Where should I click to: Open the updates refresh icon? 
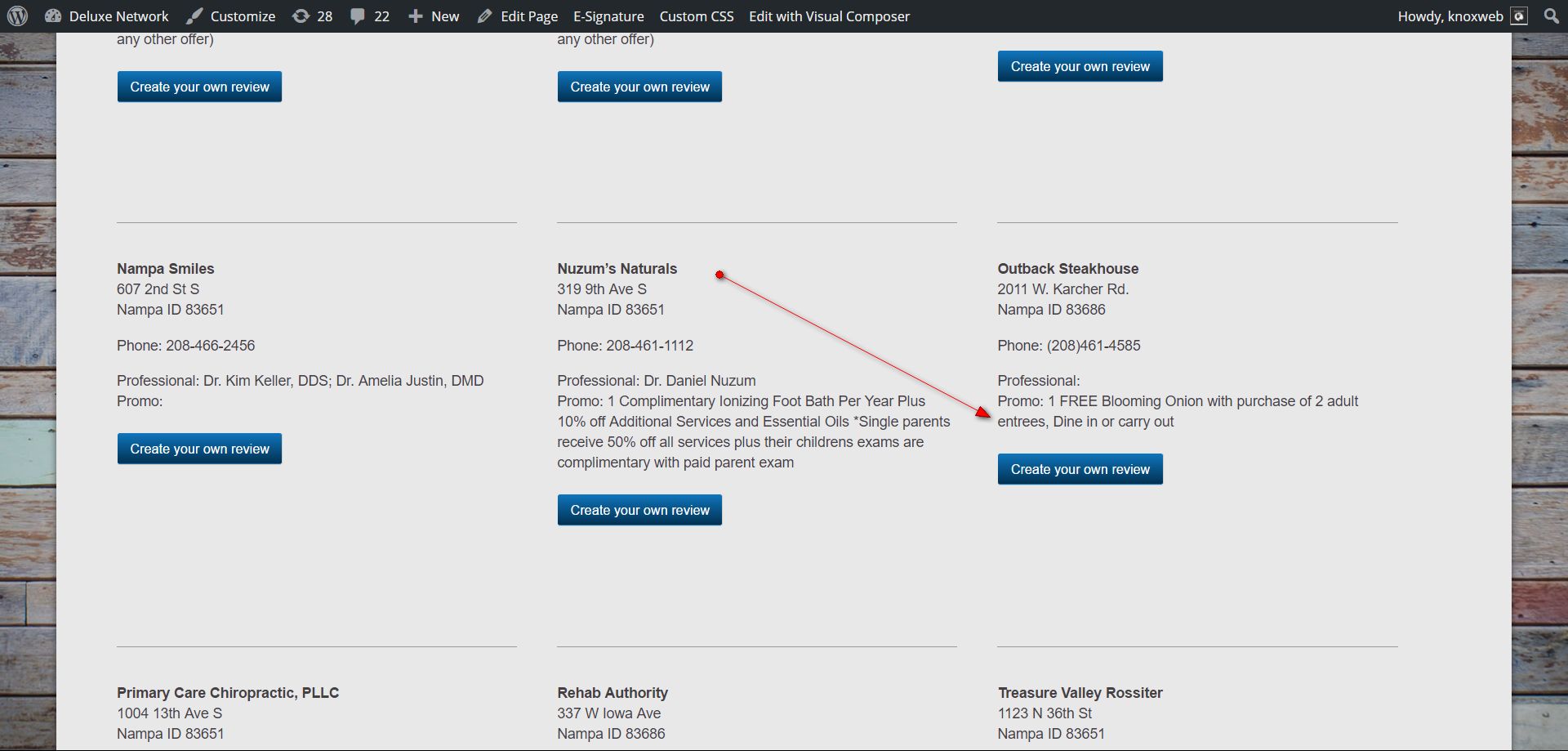[x=301, y=16]
